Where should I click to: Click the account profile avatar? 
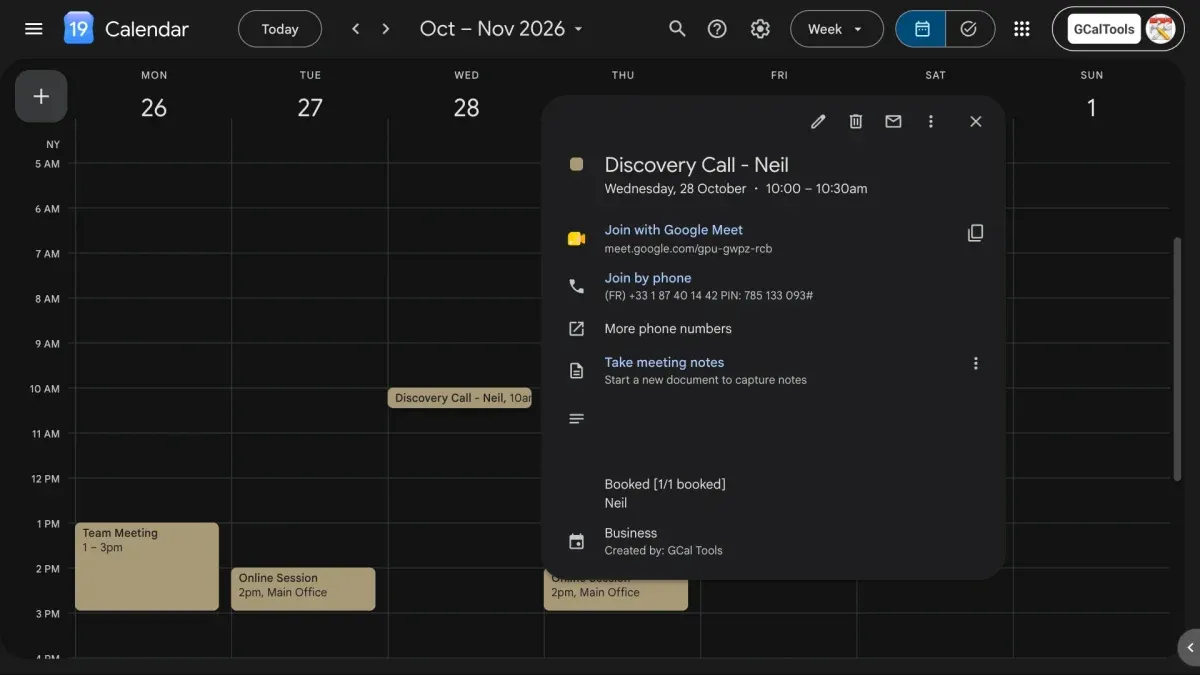[1160, 29]
